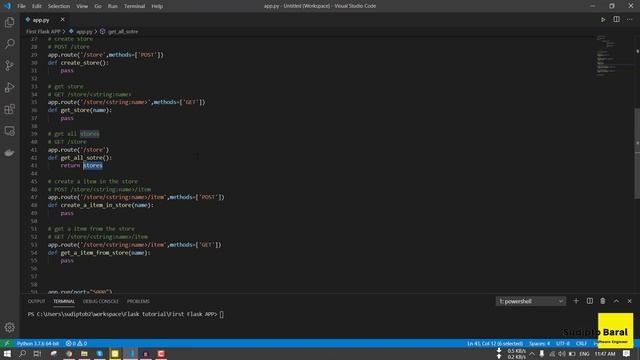Change line endings via CRLF
The width and height of the screenshot is (640, 360).
pos(581,343)
